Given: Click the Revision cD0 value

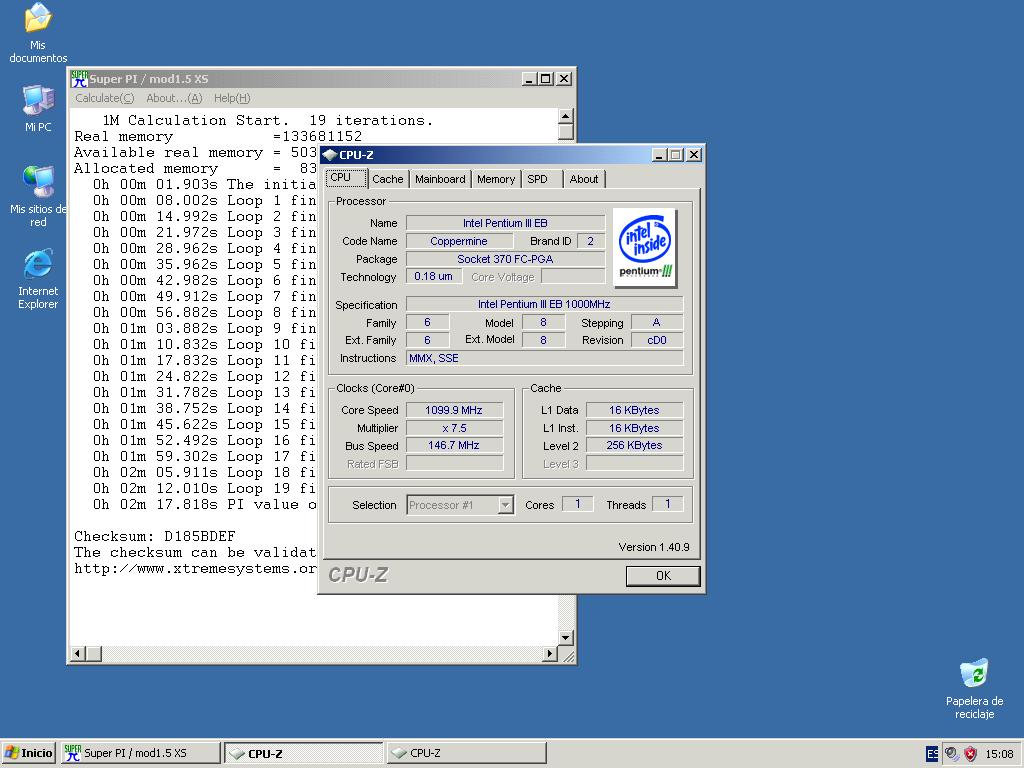Looking at the screenshot, I should (x=657, y=340).
